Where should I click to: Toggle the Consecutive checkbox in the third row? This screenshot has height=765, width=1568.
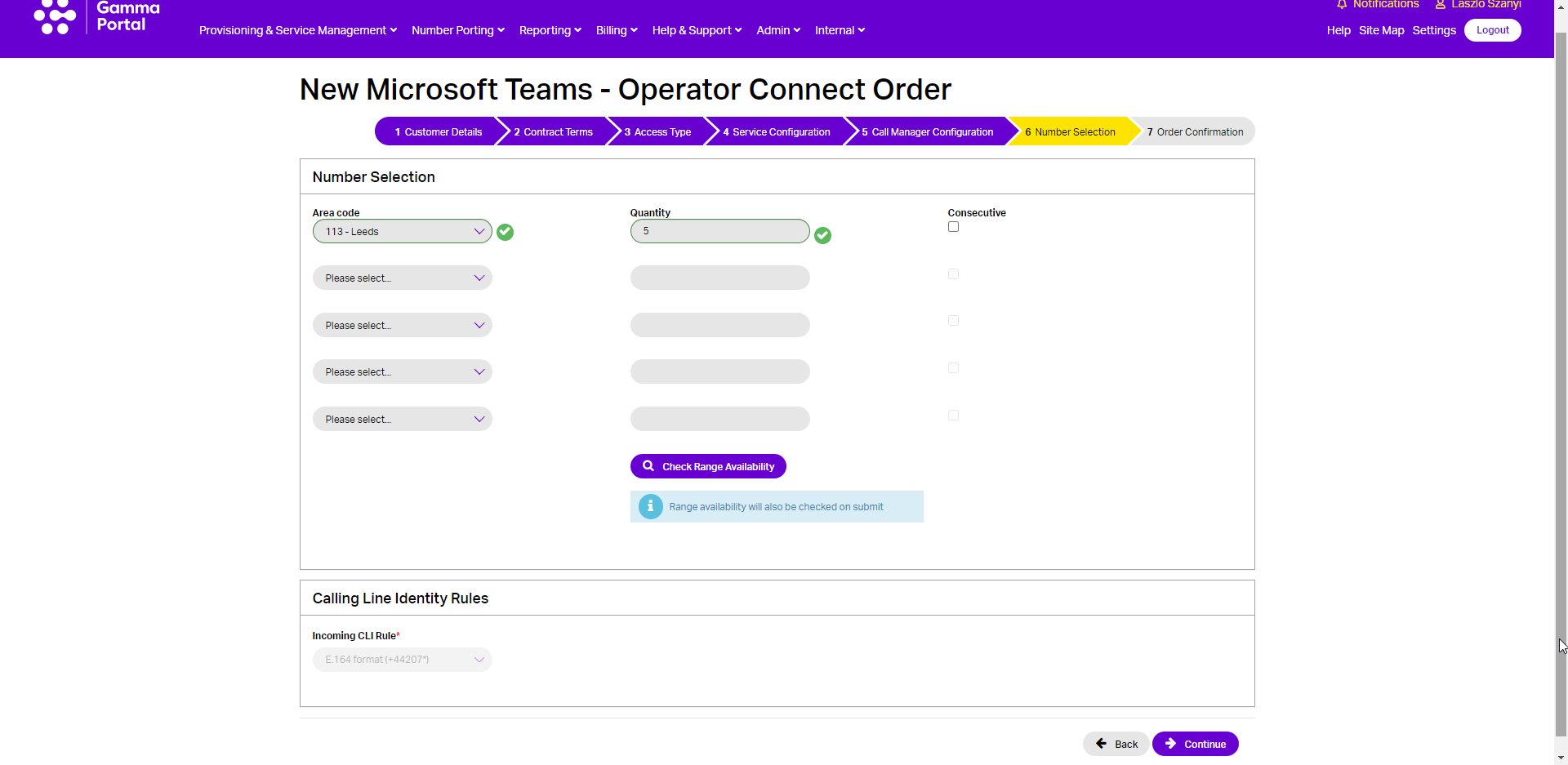click(x=953, y=321)
